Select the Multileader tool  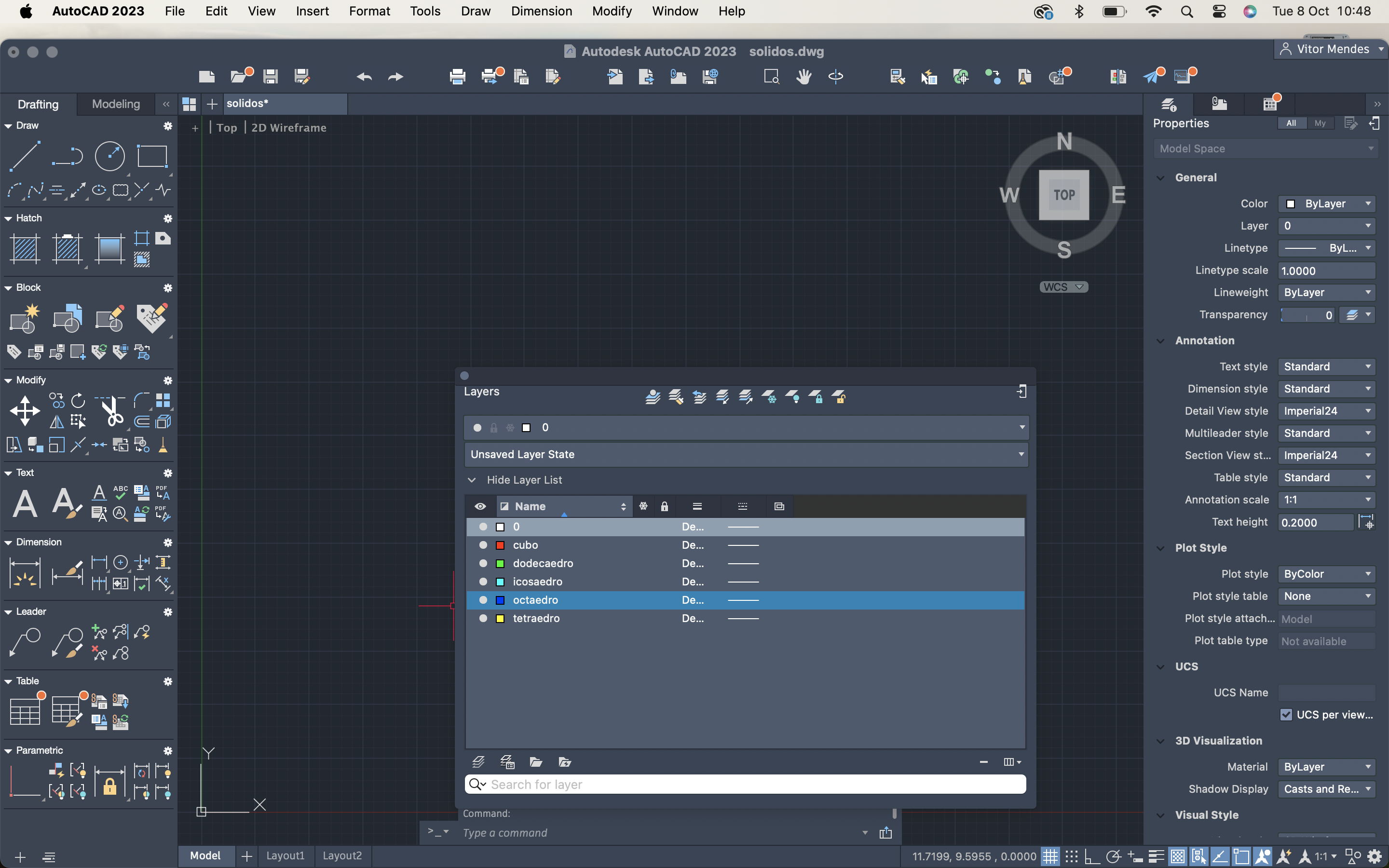(x=25, y=642)
